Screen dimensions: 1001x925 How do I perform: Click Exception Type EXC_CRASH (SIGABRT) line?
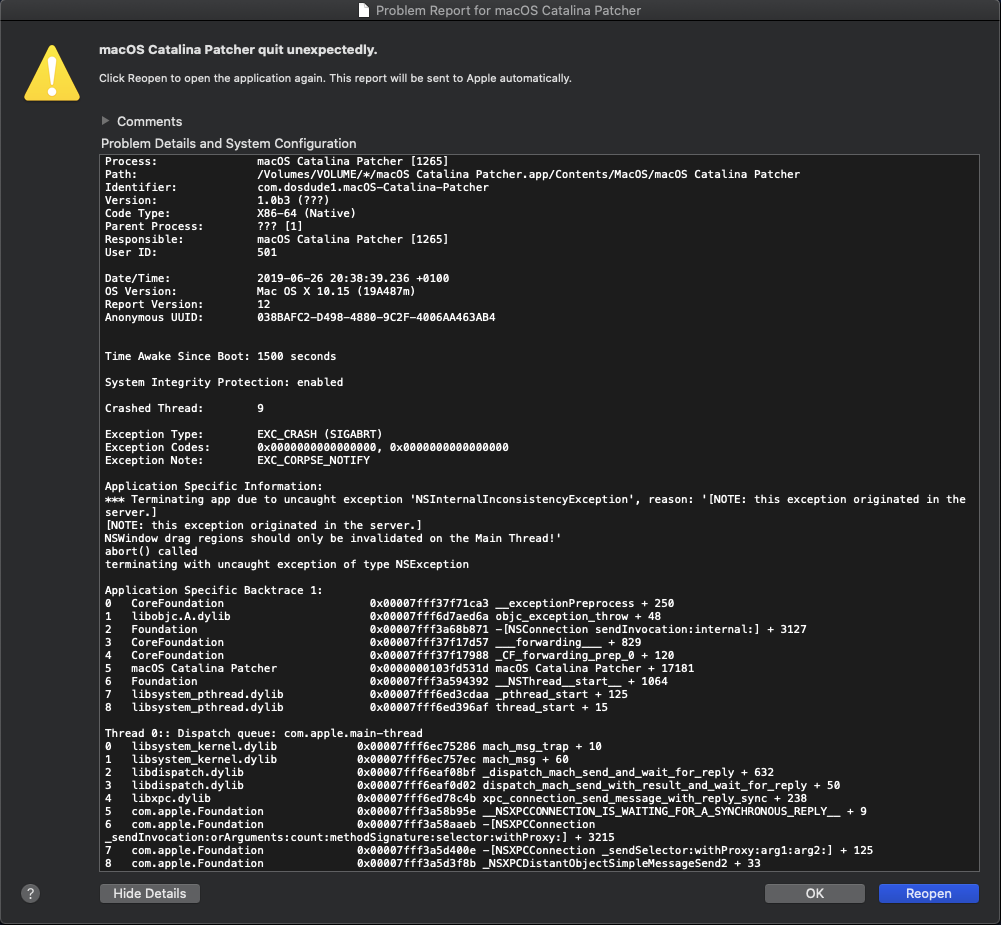[243, 434]
